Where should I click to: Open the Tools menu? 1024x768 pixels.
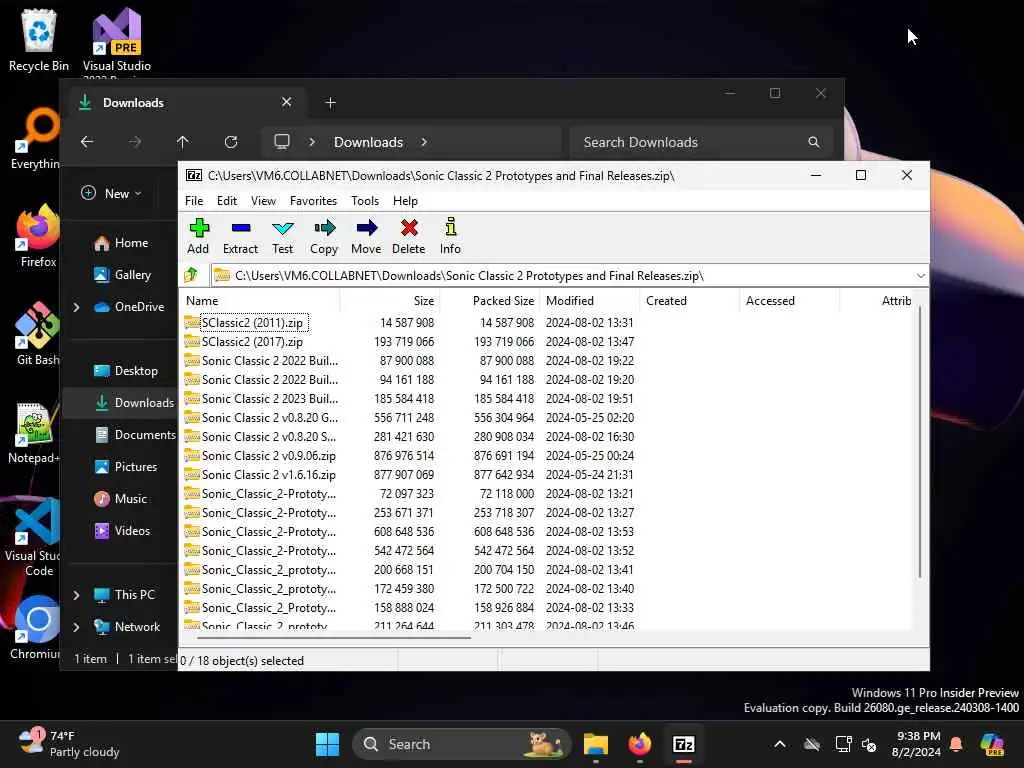(365, 201)
